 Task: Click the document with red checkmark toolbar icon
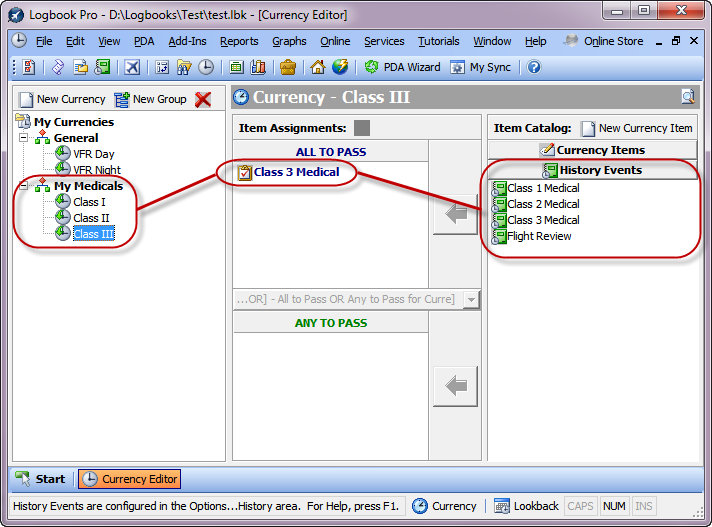(x=29, y=67)
